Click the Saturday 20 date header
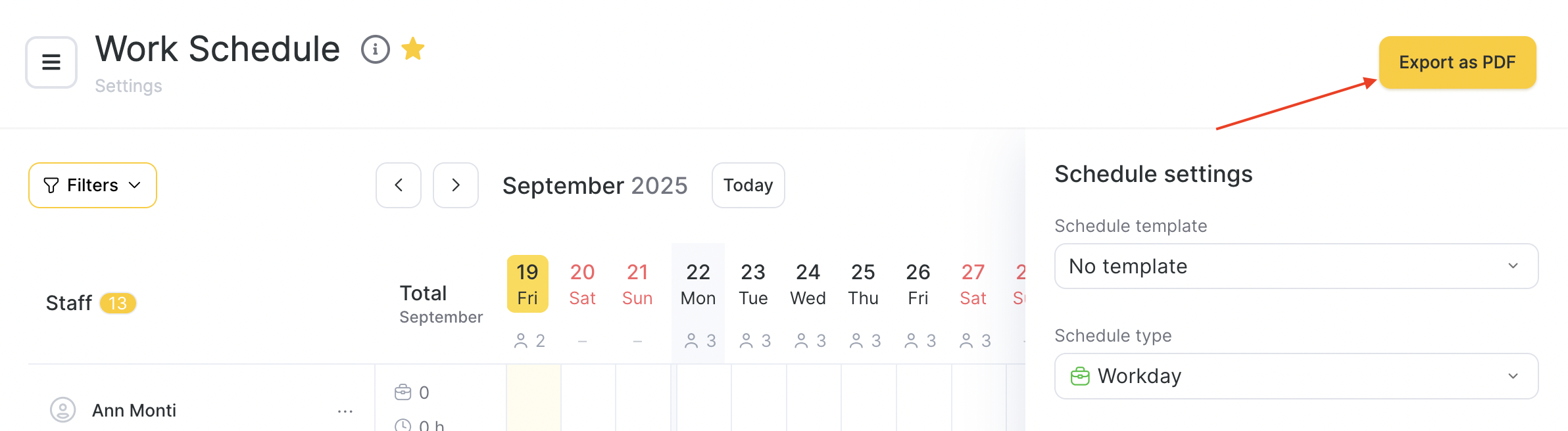This screenshot has height=431, width=1568. [582, 284]
